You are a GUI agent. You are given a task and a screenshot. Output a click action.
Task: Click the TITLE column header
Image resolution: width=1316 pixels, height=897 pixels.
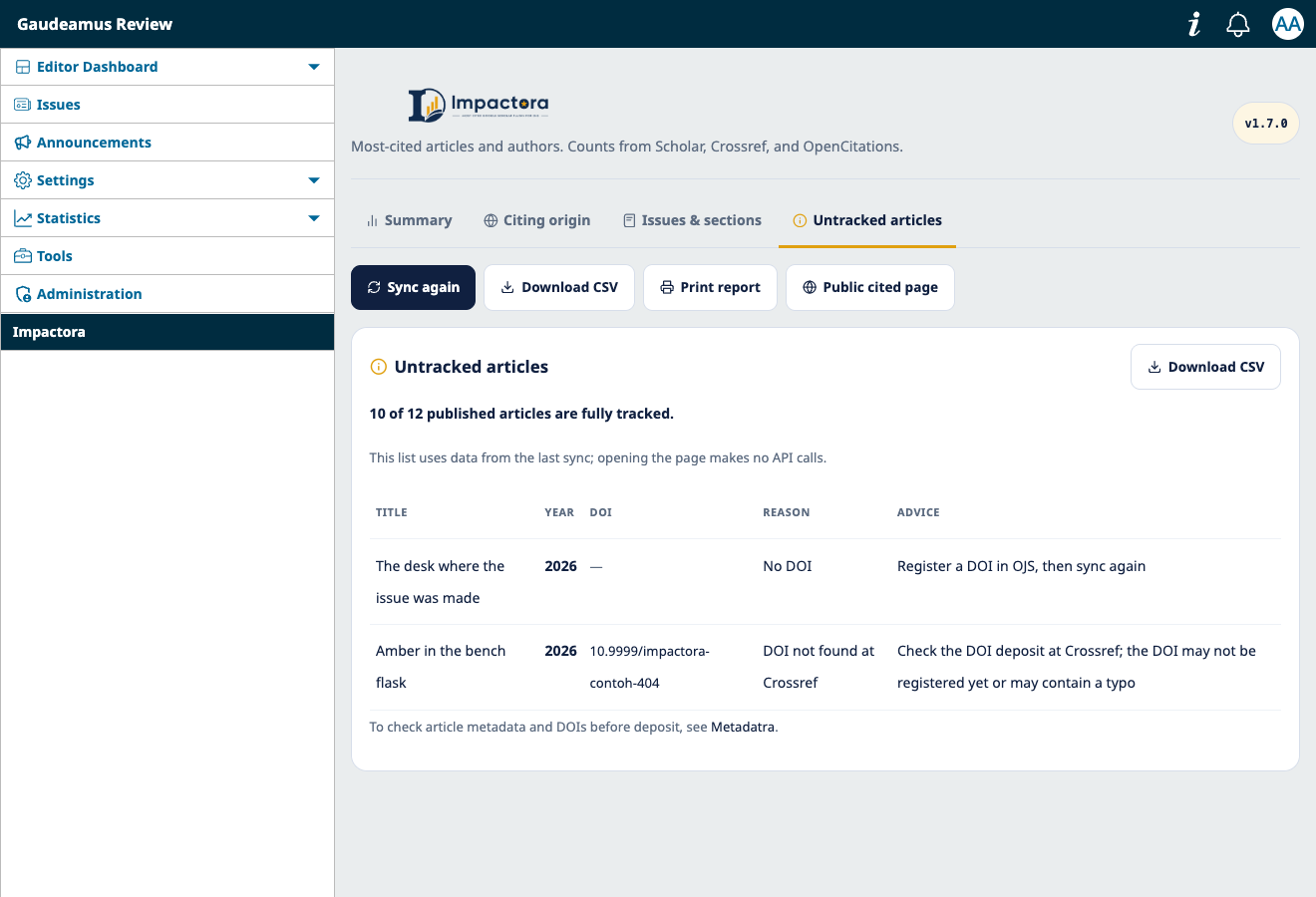(392, 512)
